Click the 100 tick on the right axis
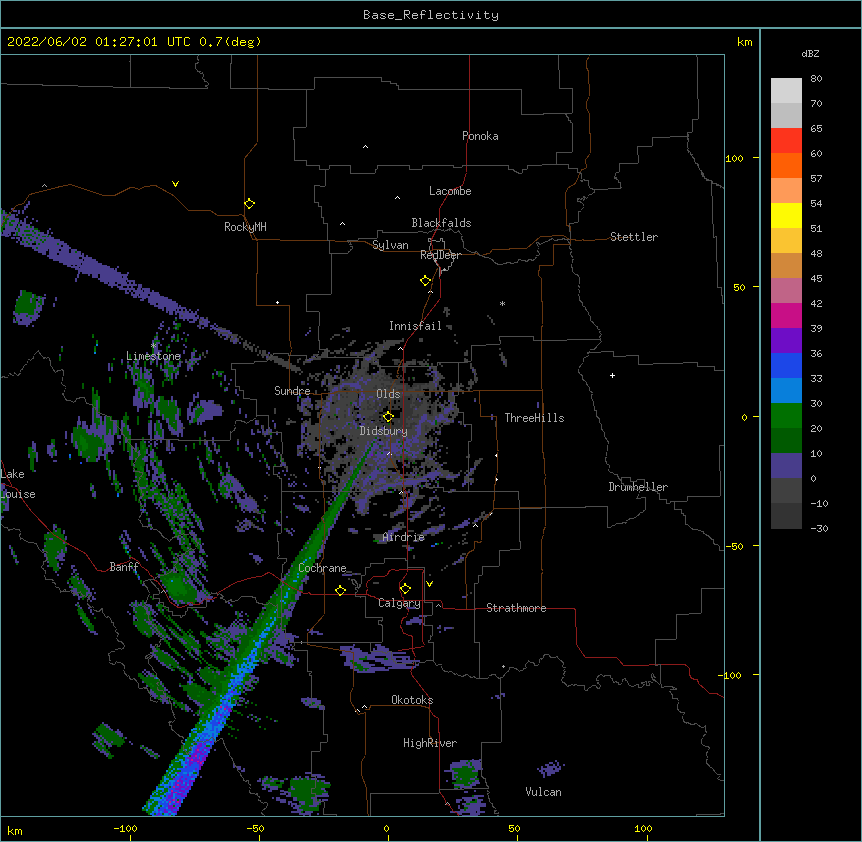Image resolution: width=862 pixels, height=842 pixels. pos(734,159)
